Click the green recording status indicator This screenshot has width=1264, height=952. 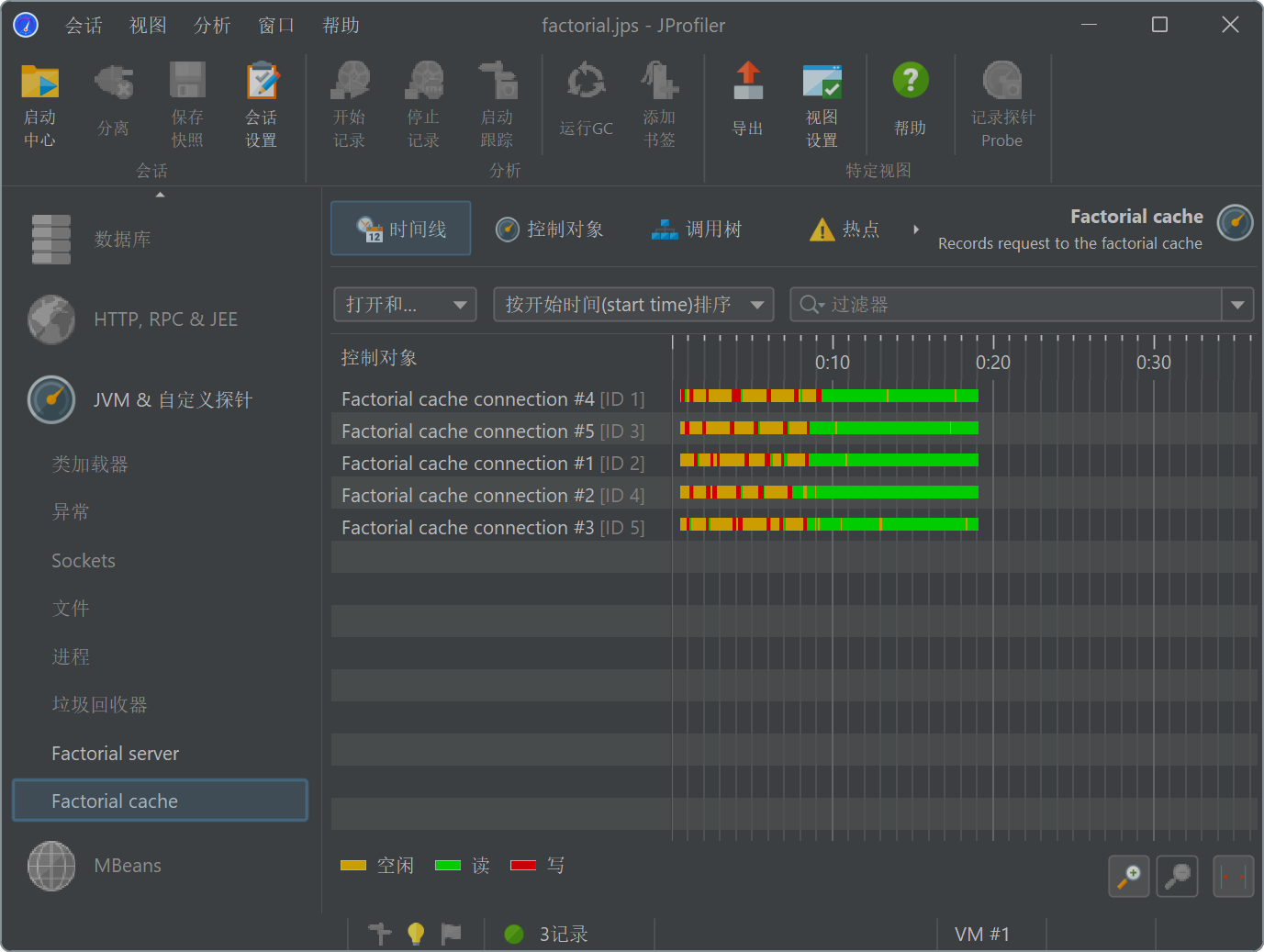click(514, 934)
